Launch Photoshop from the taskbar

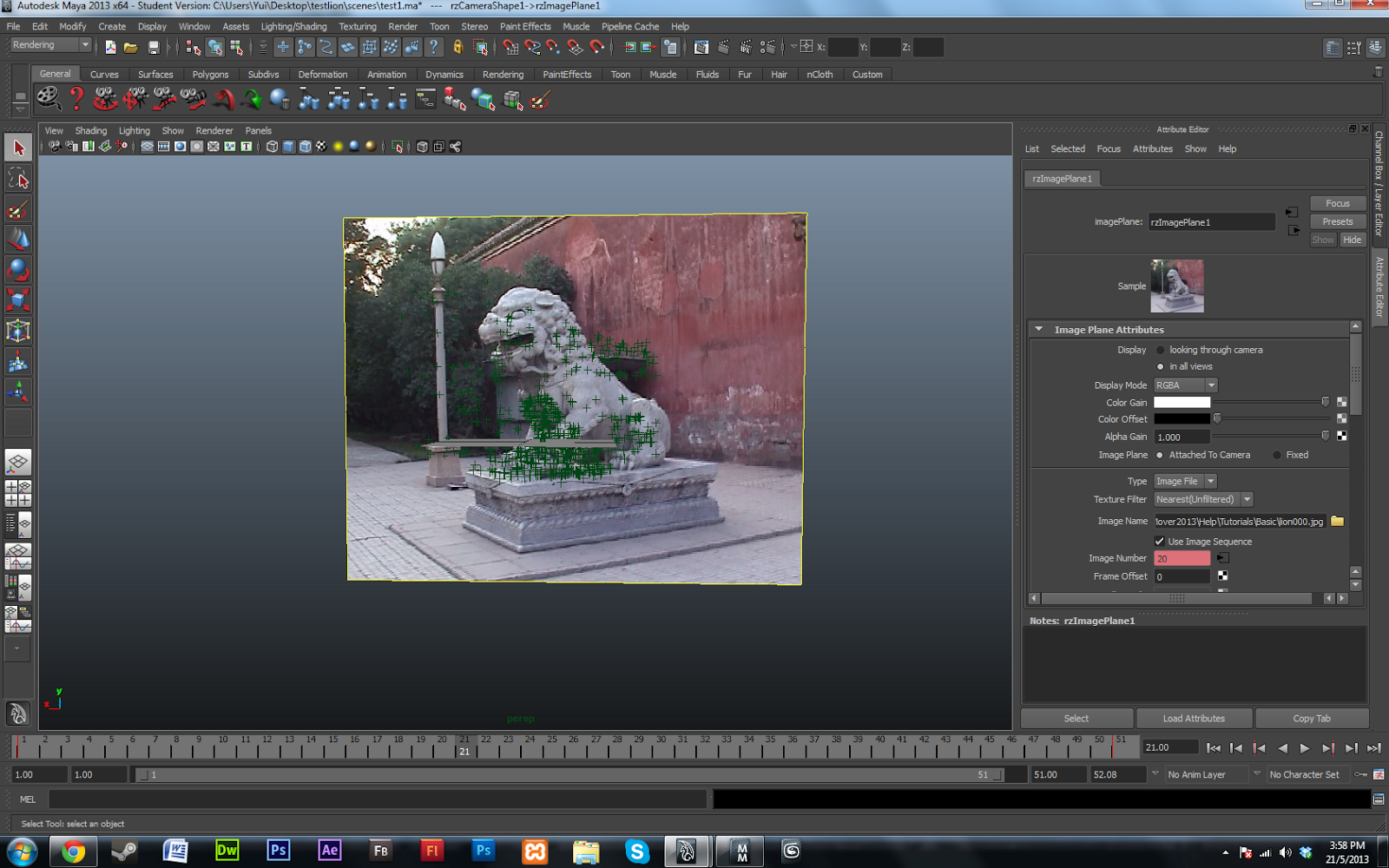[278, 852]
